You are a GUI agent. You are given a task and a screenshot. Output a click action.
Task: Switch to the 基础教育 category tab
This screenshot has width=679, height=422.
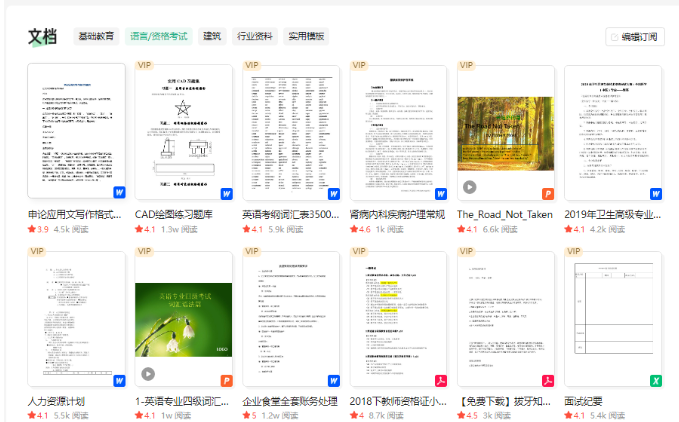point(97,37)
